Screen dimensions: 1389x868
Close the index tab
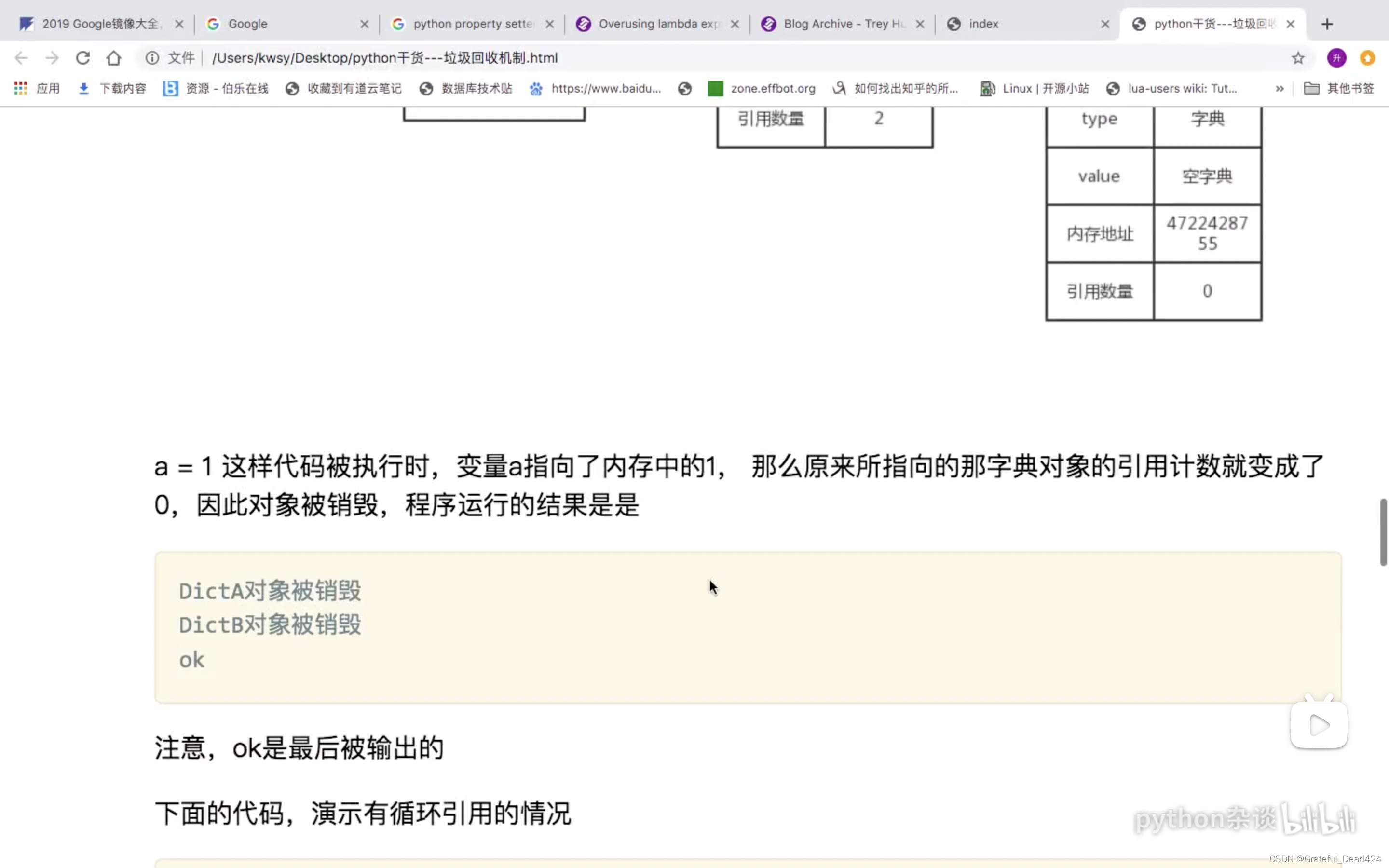(1105, 24)
